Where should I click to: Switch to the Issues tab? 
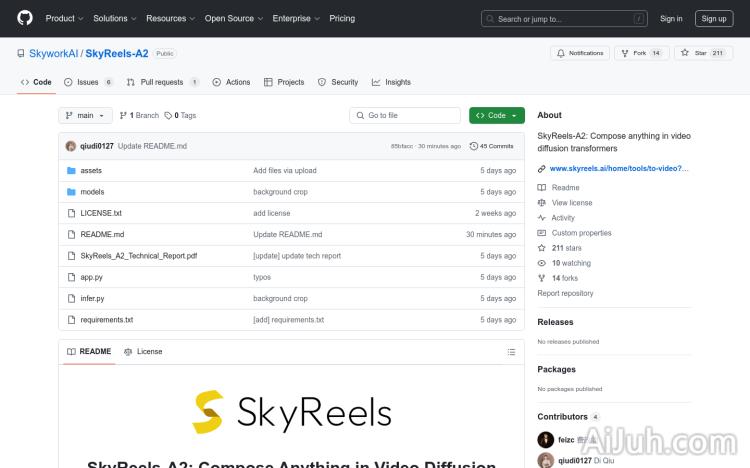(x=88, y=82)
